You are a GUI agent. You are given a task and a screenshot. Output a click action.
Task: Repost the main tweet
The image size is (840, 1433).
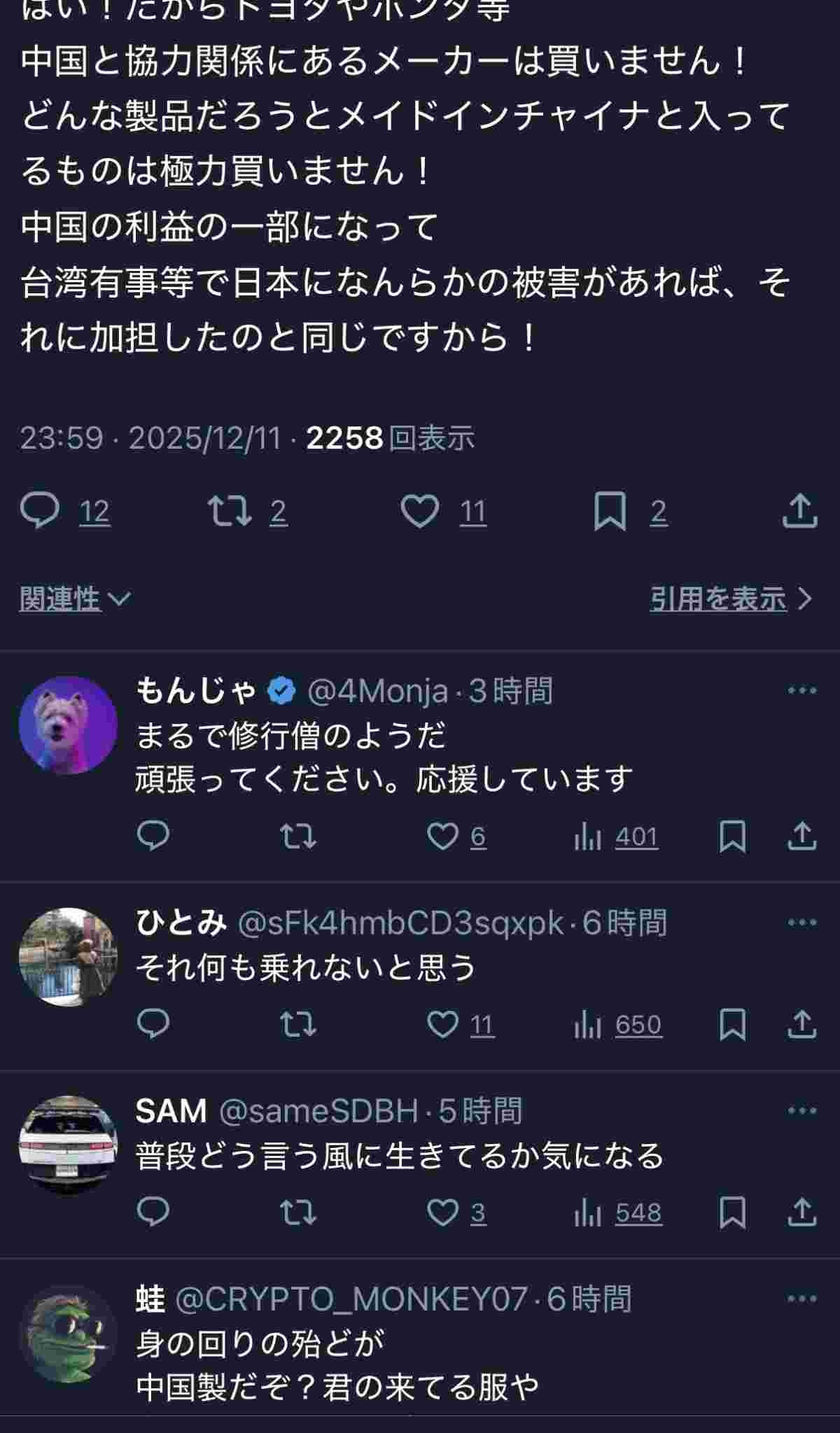coord(230,510)
